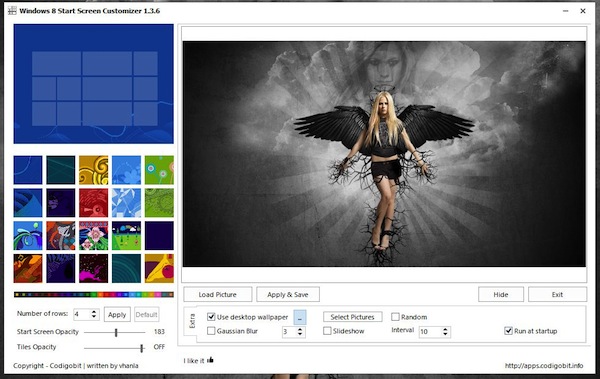The height and width of the screenshot is (379, 600).
Task: Decrease the Gaussian Blur value
Action: [x=300, y=334]
